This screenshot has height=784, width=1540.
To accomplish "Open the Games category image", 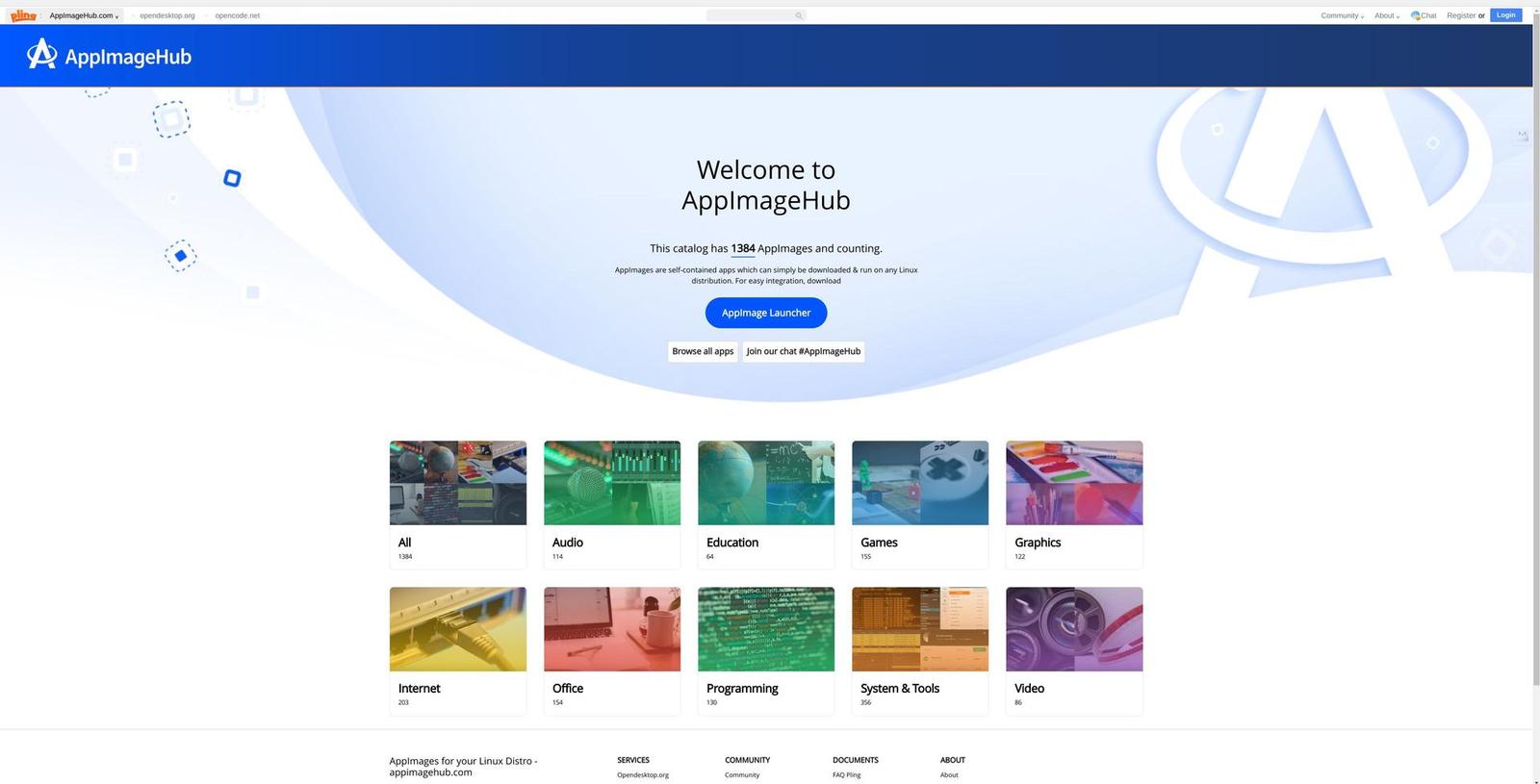I will [x=920, y=483].
